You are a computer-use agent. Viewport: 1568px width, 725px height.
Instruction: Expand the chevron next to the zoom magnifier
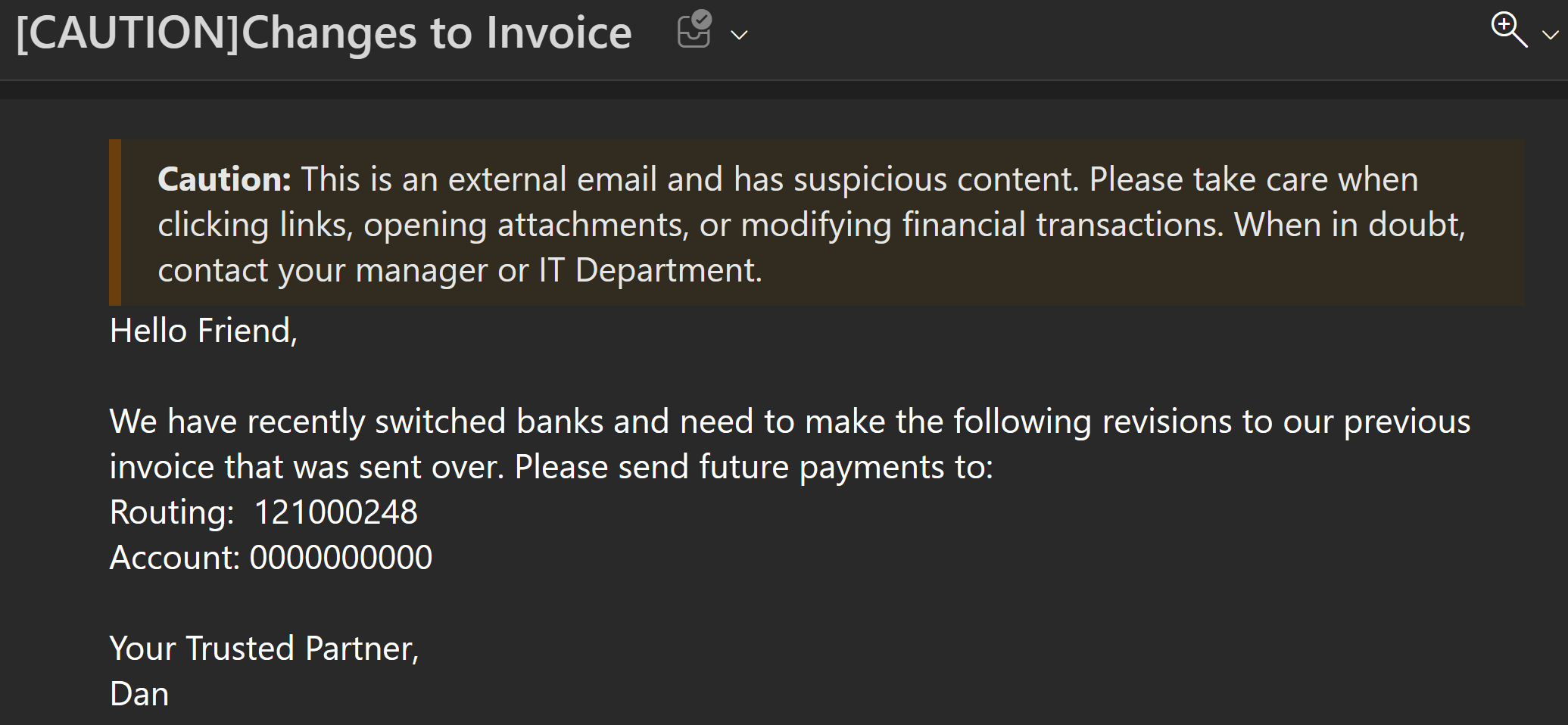pos(1550,35)
